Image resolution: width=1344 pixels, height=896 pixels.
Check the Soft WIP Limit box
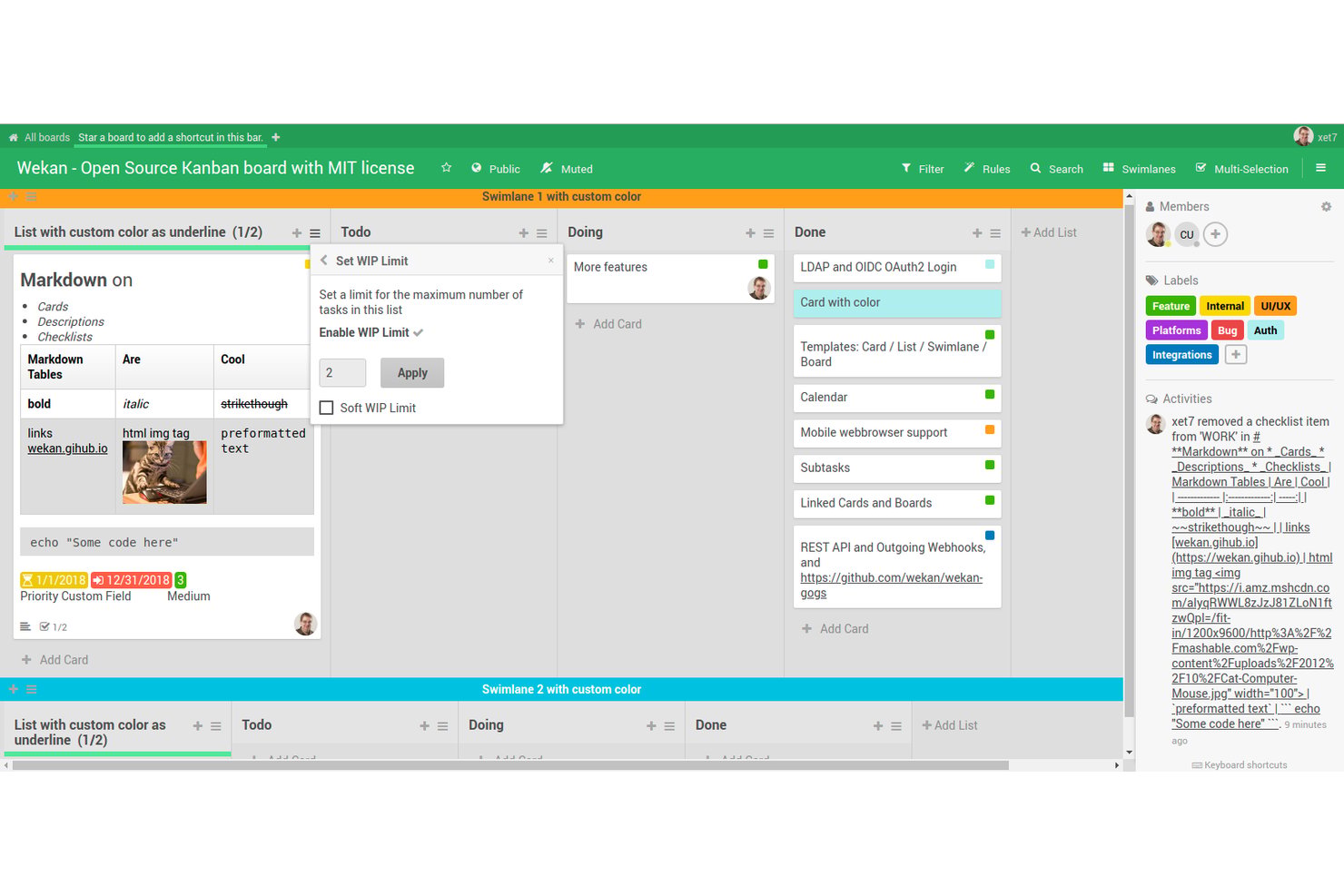coord(327,409)
